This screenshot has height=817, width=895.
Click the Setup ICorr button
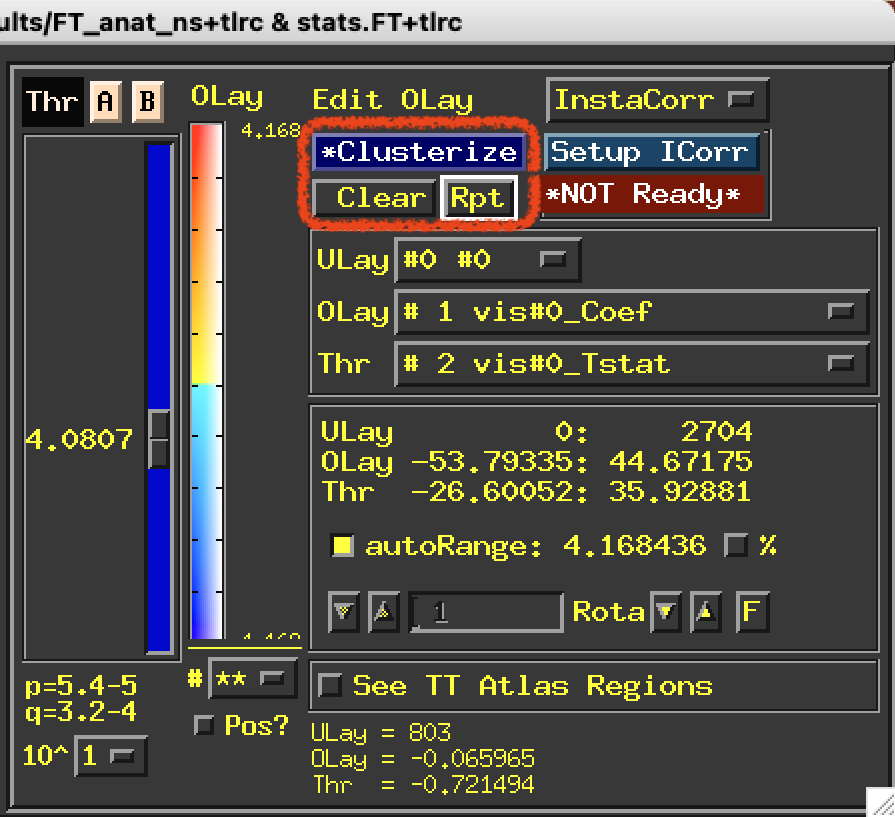click(651, 152)
